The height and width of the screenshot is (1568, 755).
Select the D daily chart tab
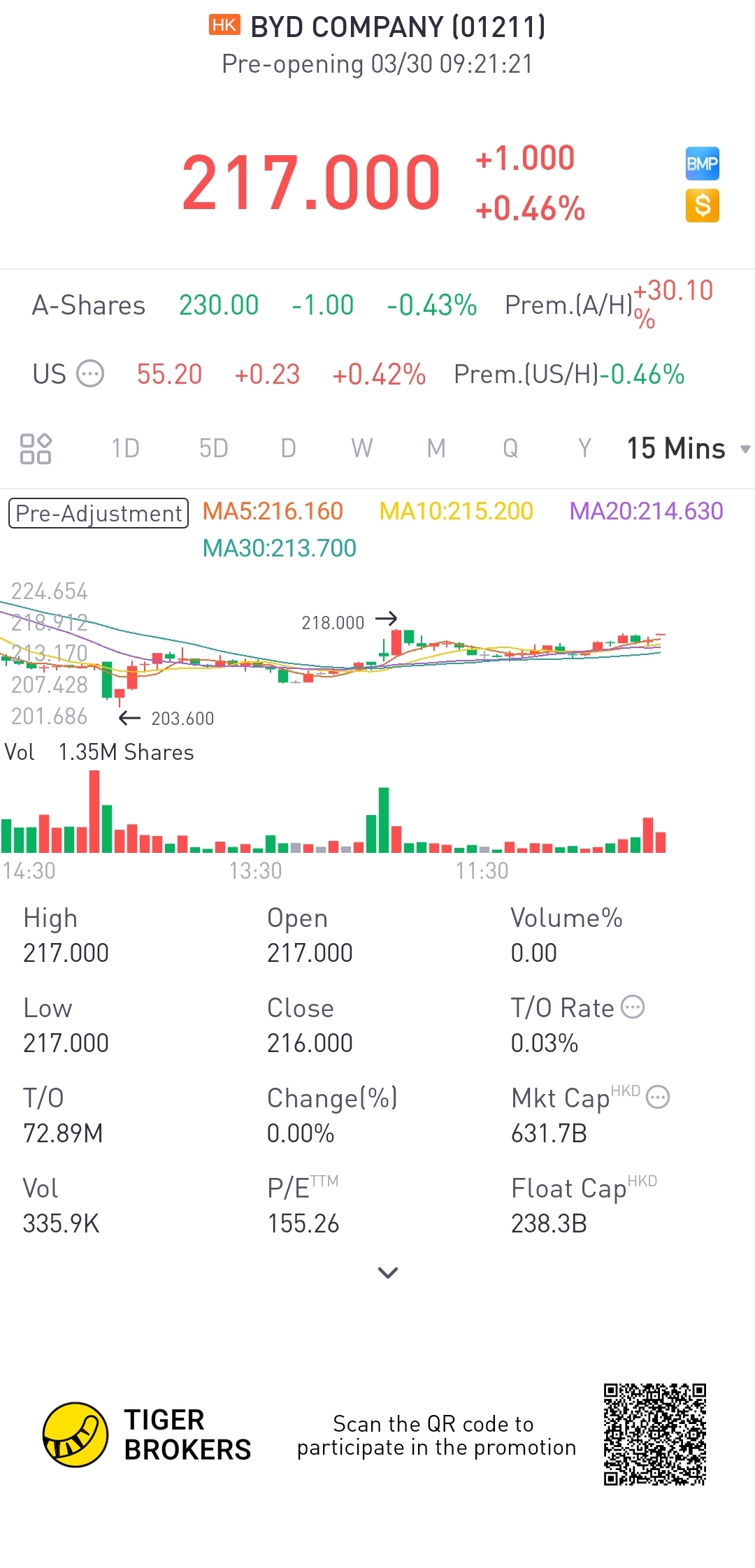point(288,449)
